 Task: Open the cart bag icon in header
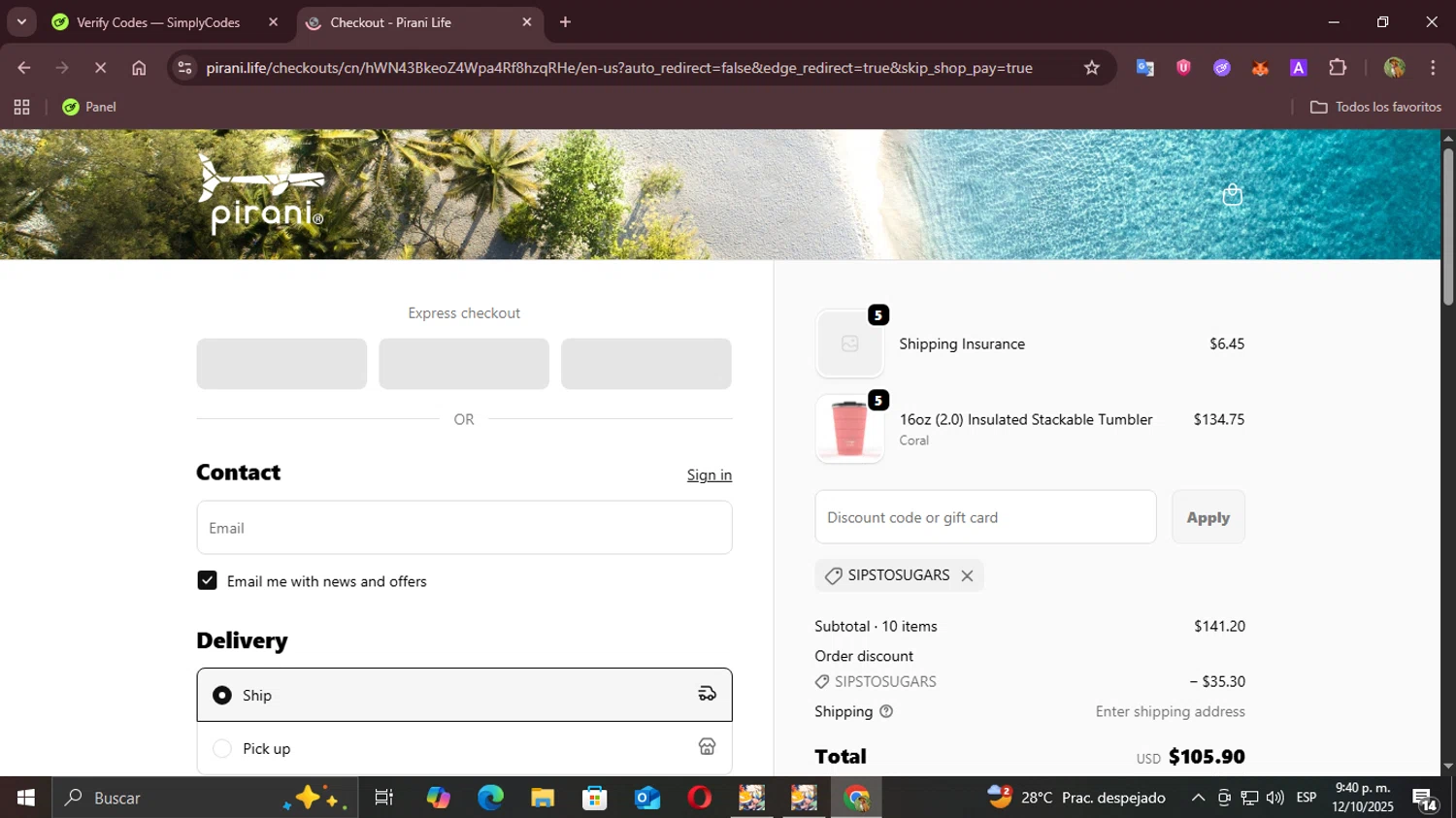tap(1232, 195)
